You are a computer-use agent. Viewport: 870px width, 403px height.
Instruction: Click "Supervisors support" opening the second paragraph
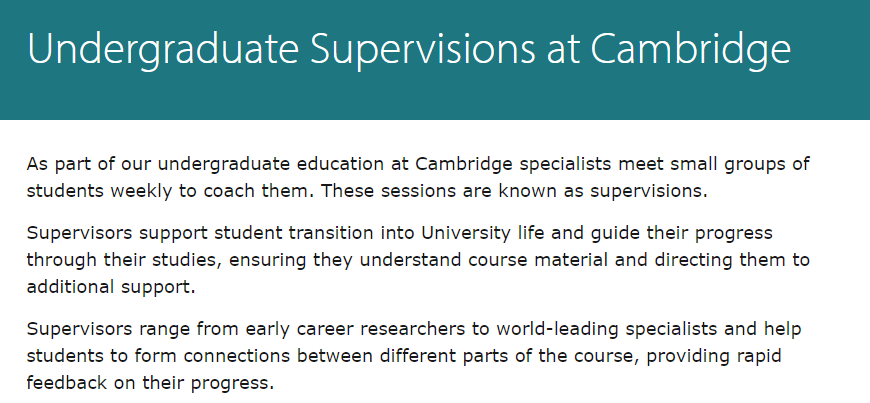(117, 234)
